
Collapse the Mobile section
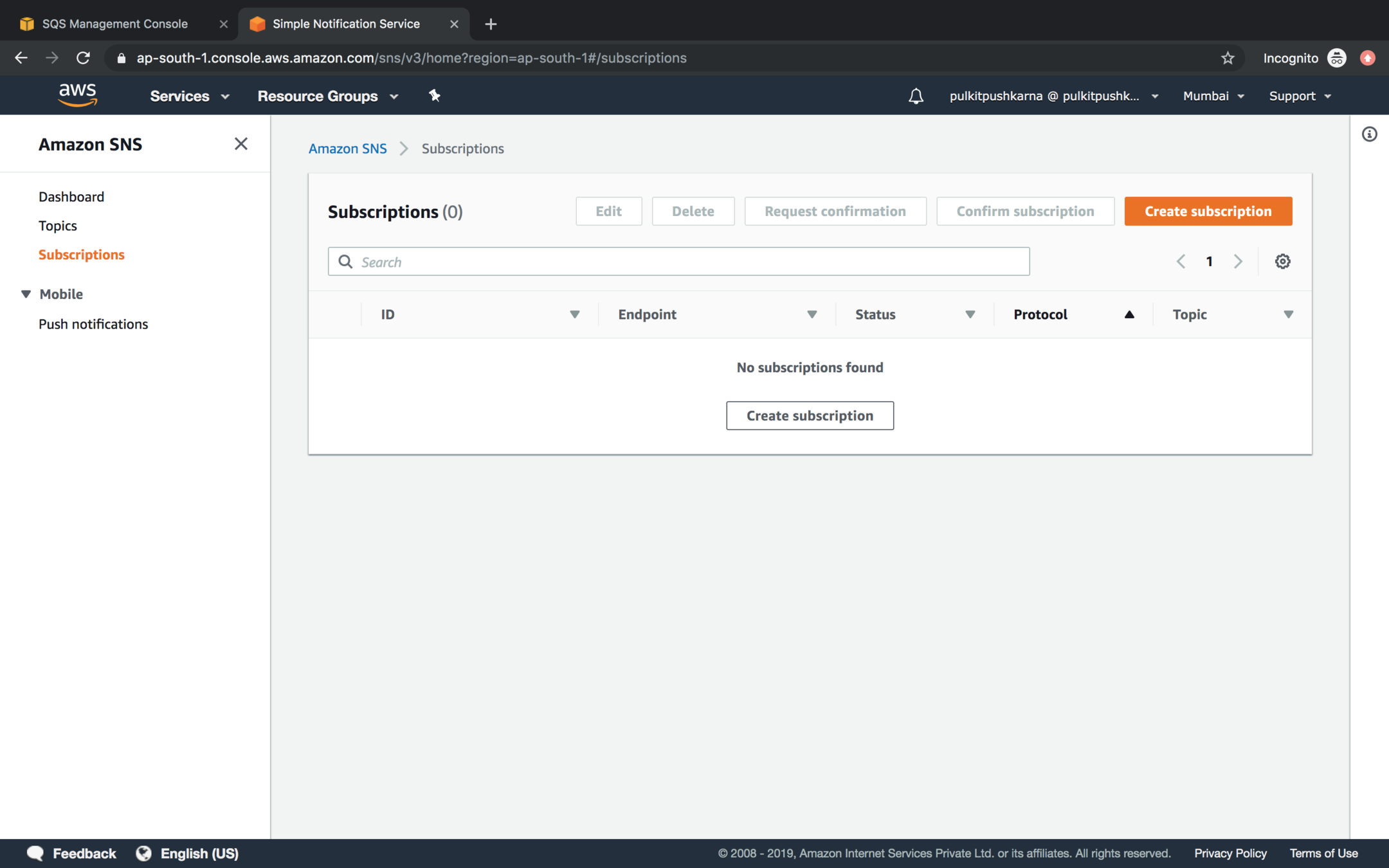tap(26, 294)
